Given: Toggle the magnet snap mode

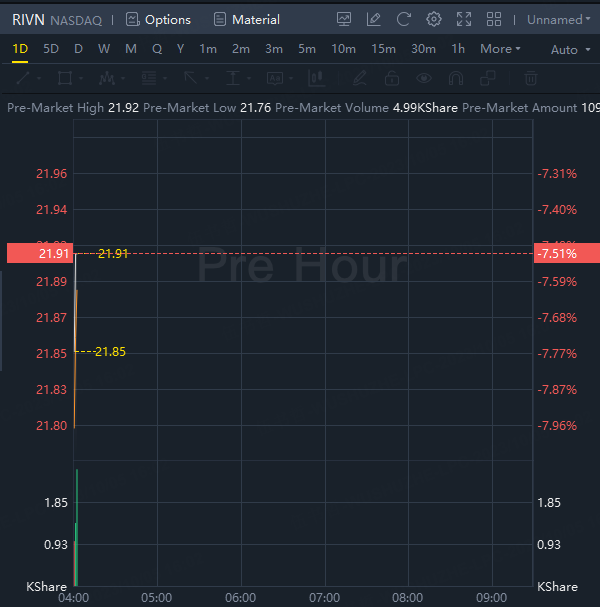Looking at the screenshot, I should point(457,78).
